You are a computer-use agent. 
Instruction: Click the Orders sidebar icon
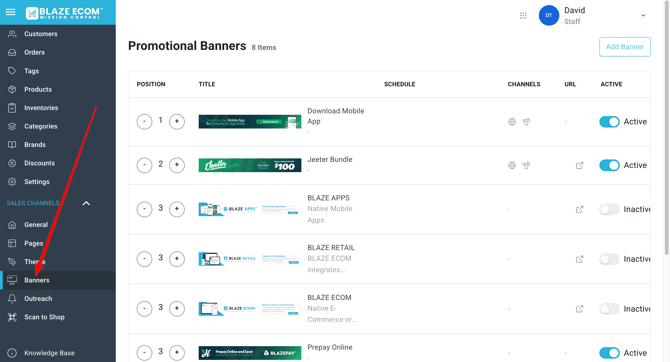(x=12, y=52)
